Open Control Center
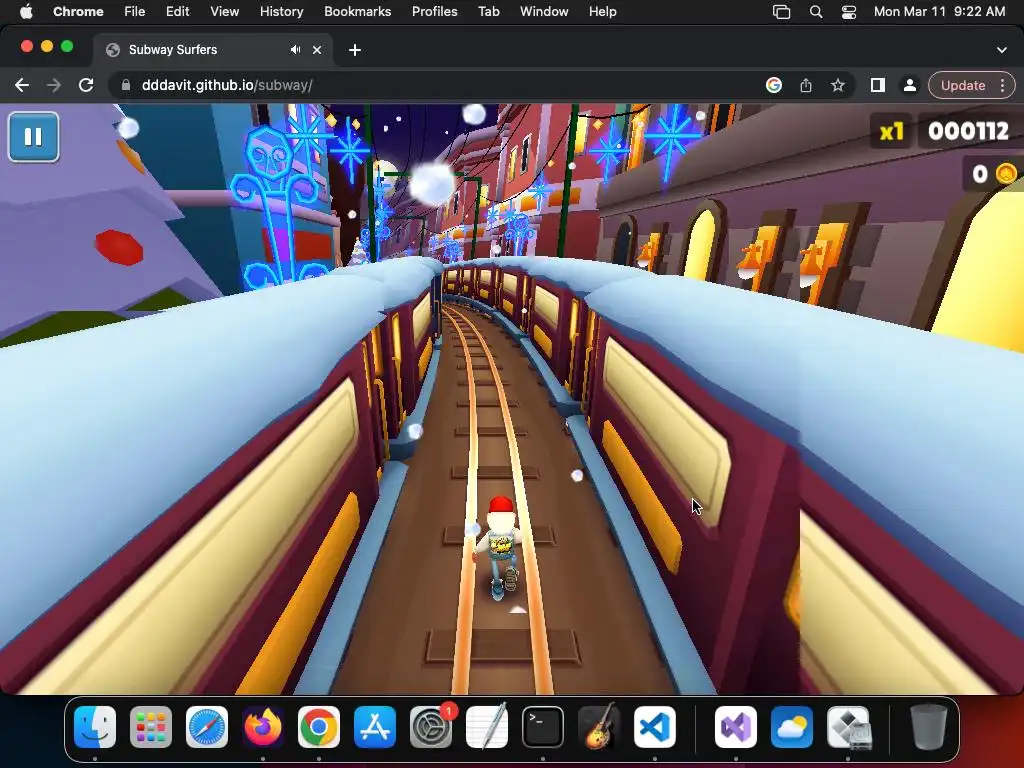This screenshot has width=1024, height=768. point(849,12)
